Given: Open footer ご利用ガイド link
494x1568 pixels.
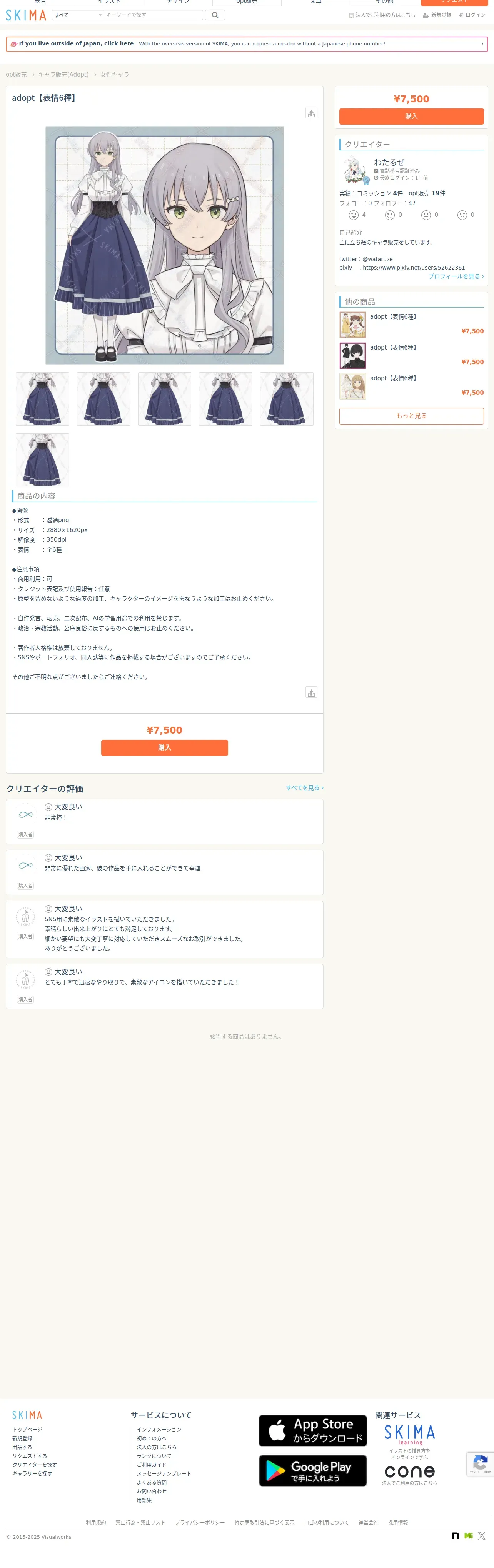Looking at the screenshot, I should coord(152,1465).
